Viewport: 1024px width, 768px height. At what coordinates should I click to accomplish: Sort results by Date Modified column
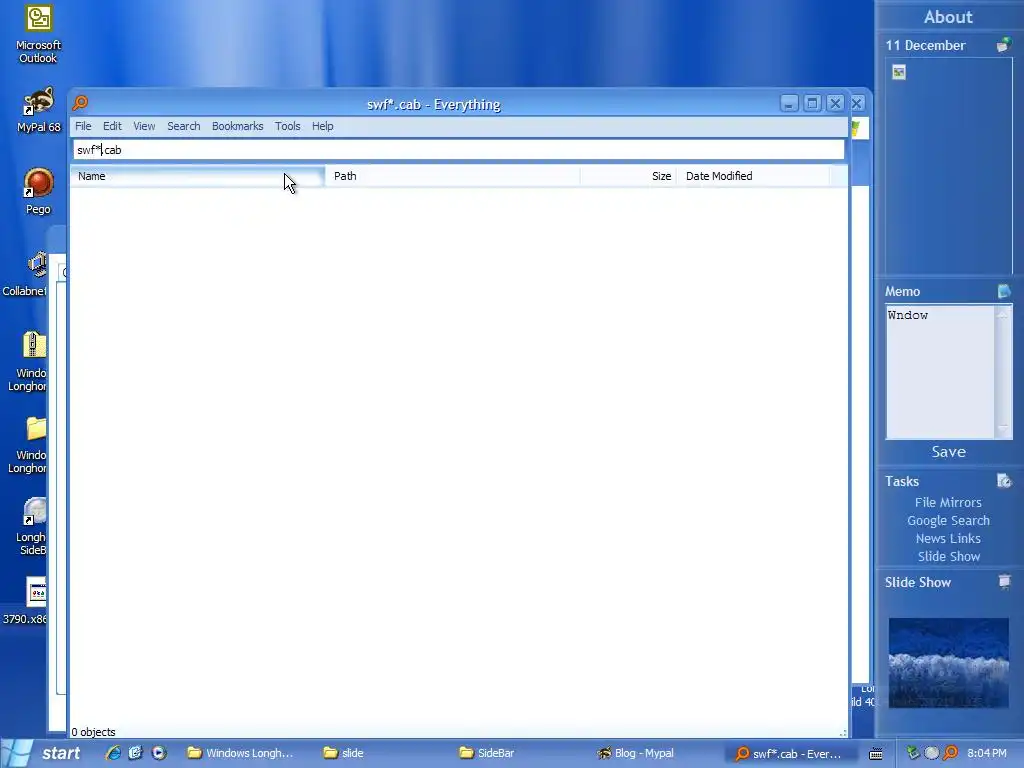[753, 176]
